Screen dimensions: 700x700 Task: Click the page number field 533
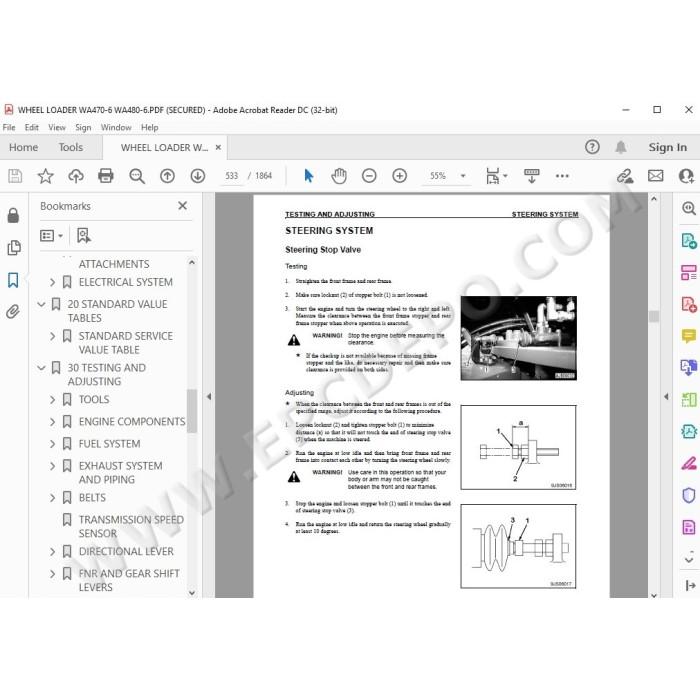[232, 176]
